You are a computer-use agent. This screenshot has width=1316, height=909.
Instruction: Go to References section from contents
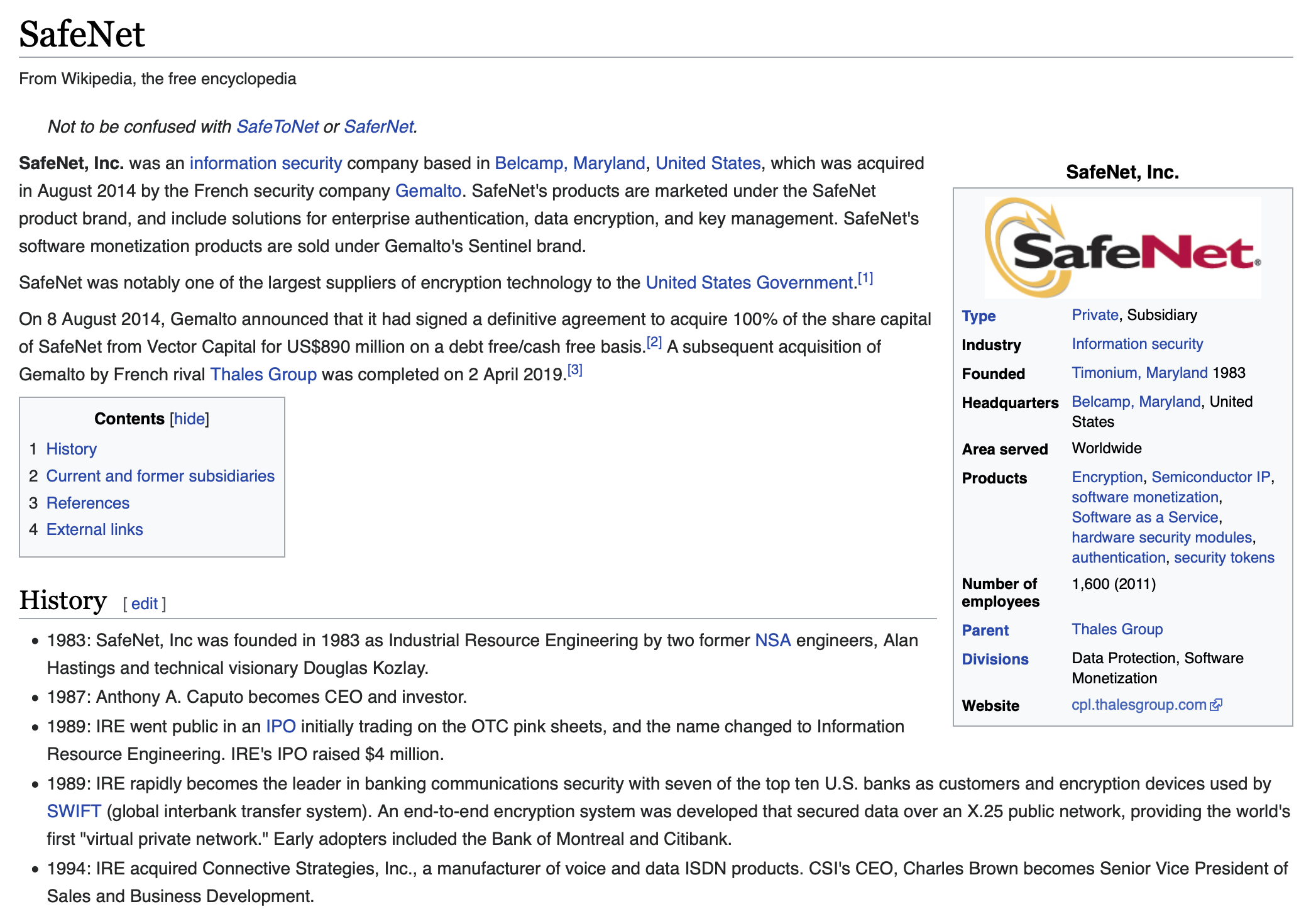[88, 503]
